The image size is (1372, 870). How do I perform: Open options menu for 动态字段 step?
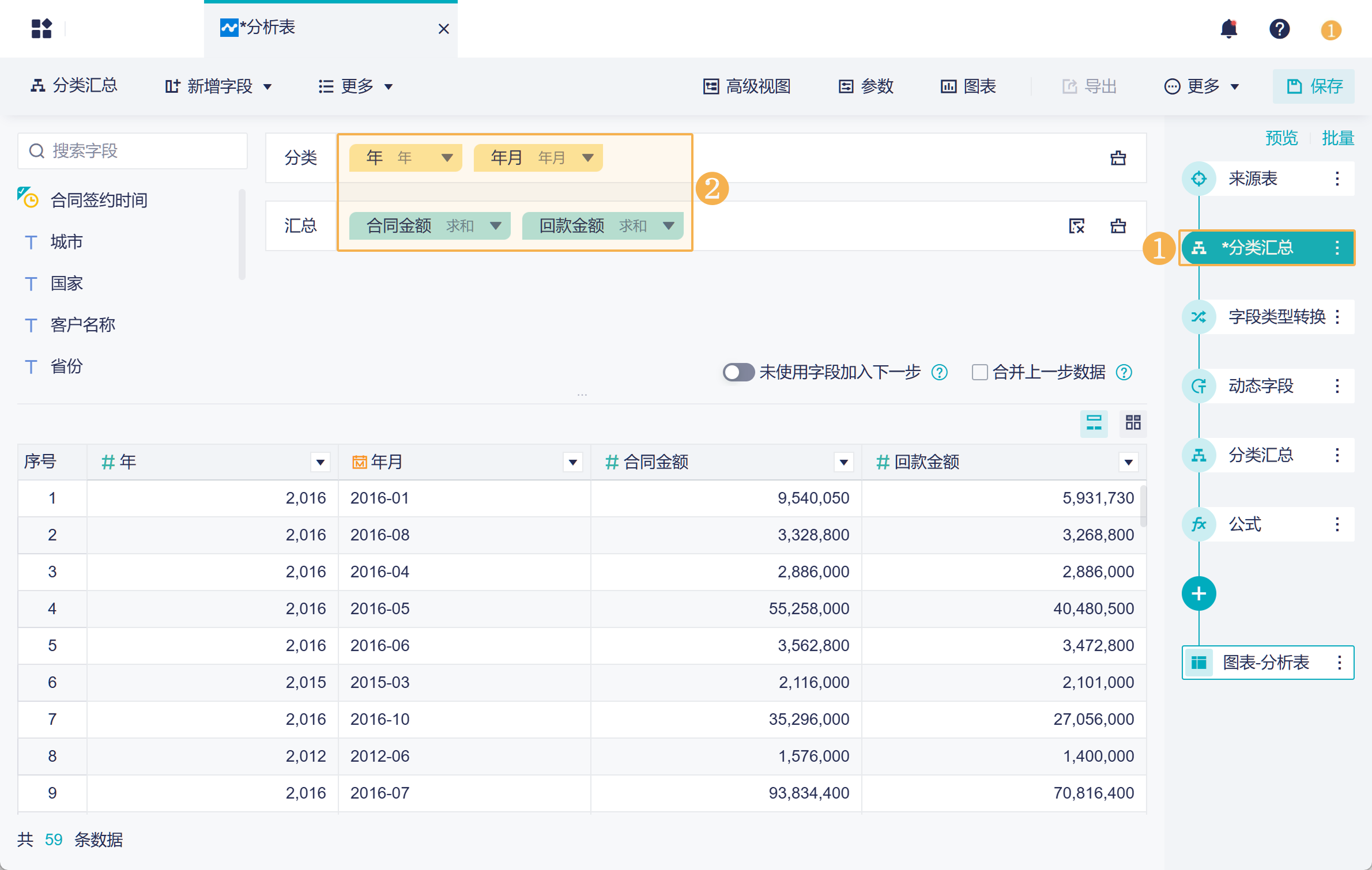point(1337,386)
